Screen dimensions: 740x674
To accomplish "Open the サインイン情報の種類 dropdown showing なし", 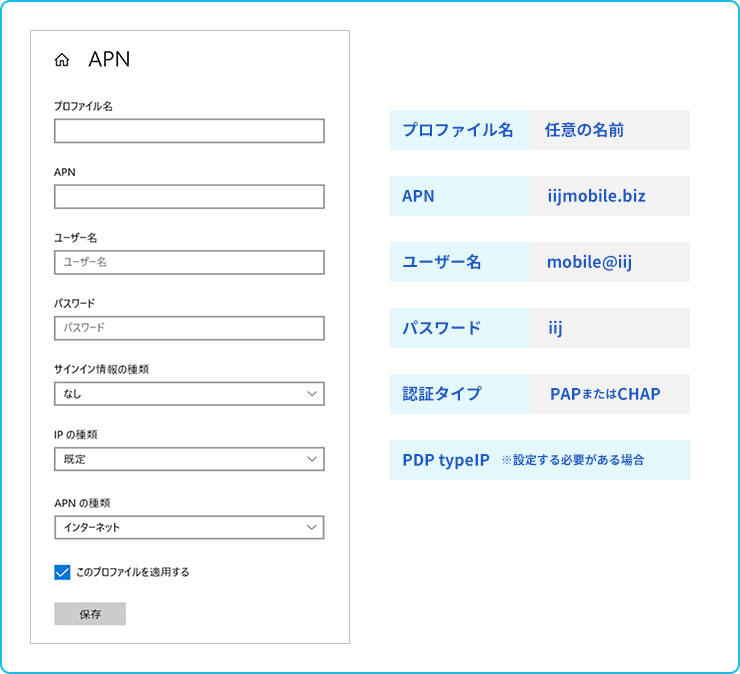I will 189,394.
